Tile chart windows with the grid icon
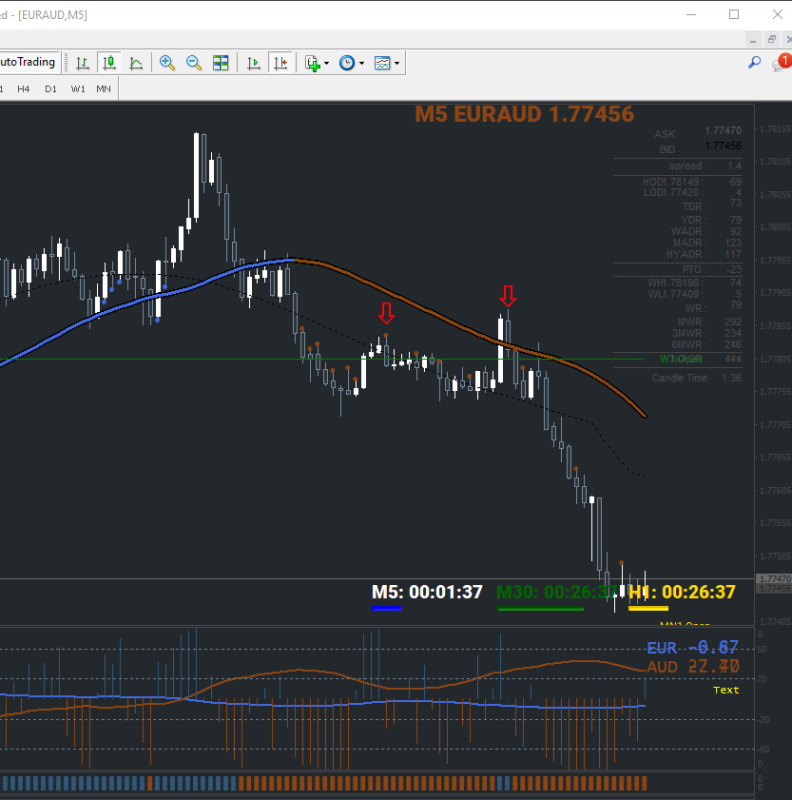This screenshot has width=792, height=800. pos(220,63)
